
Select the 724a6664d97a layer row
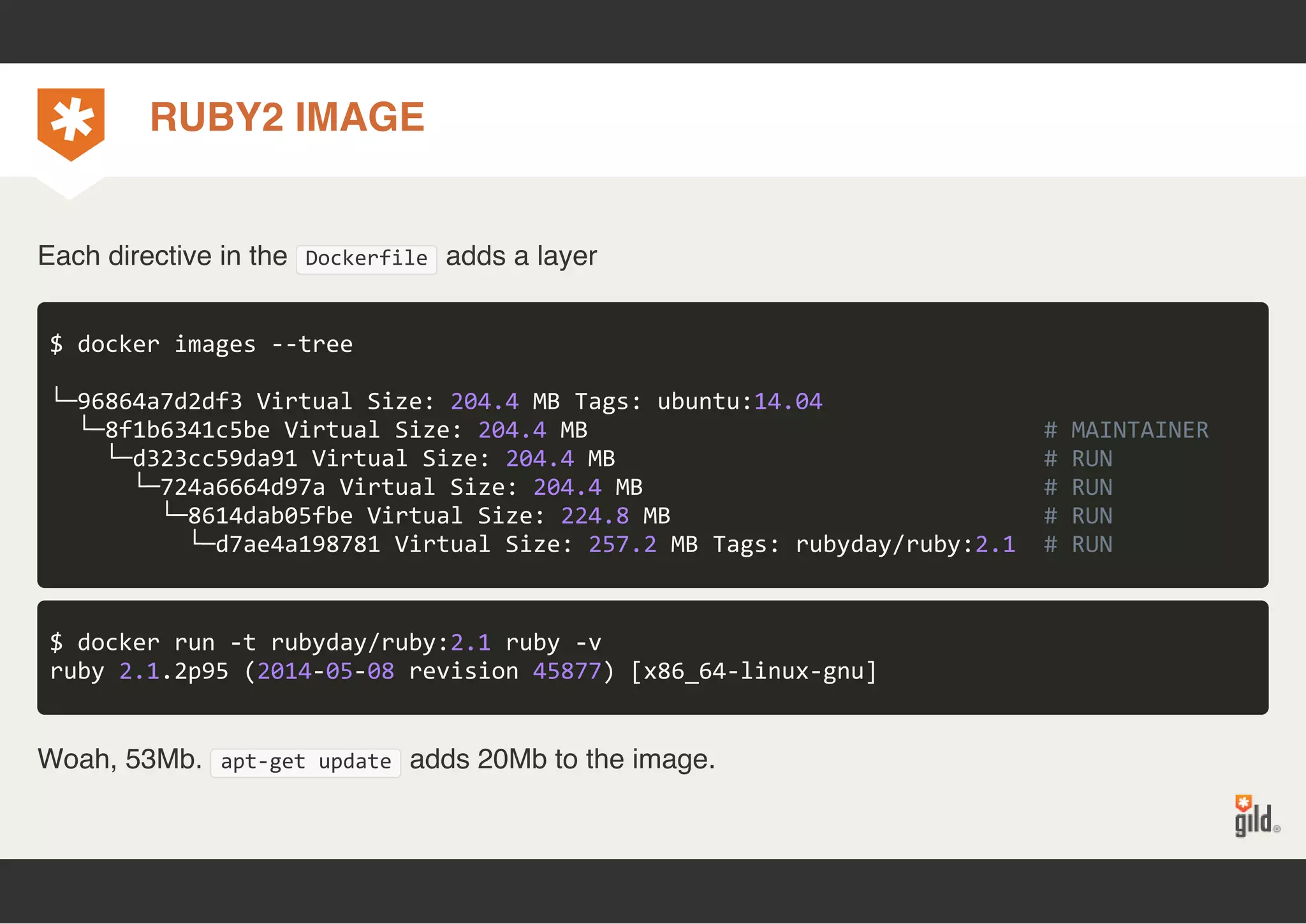(624, 487)
